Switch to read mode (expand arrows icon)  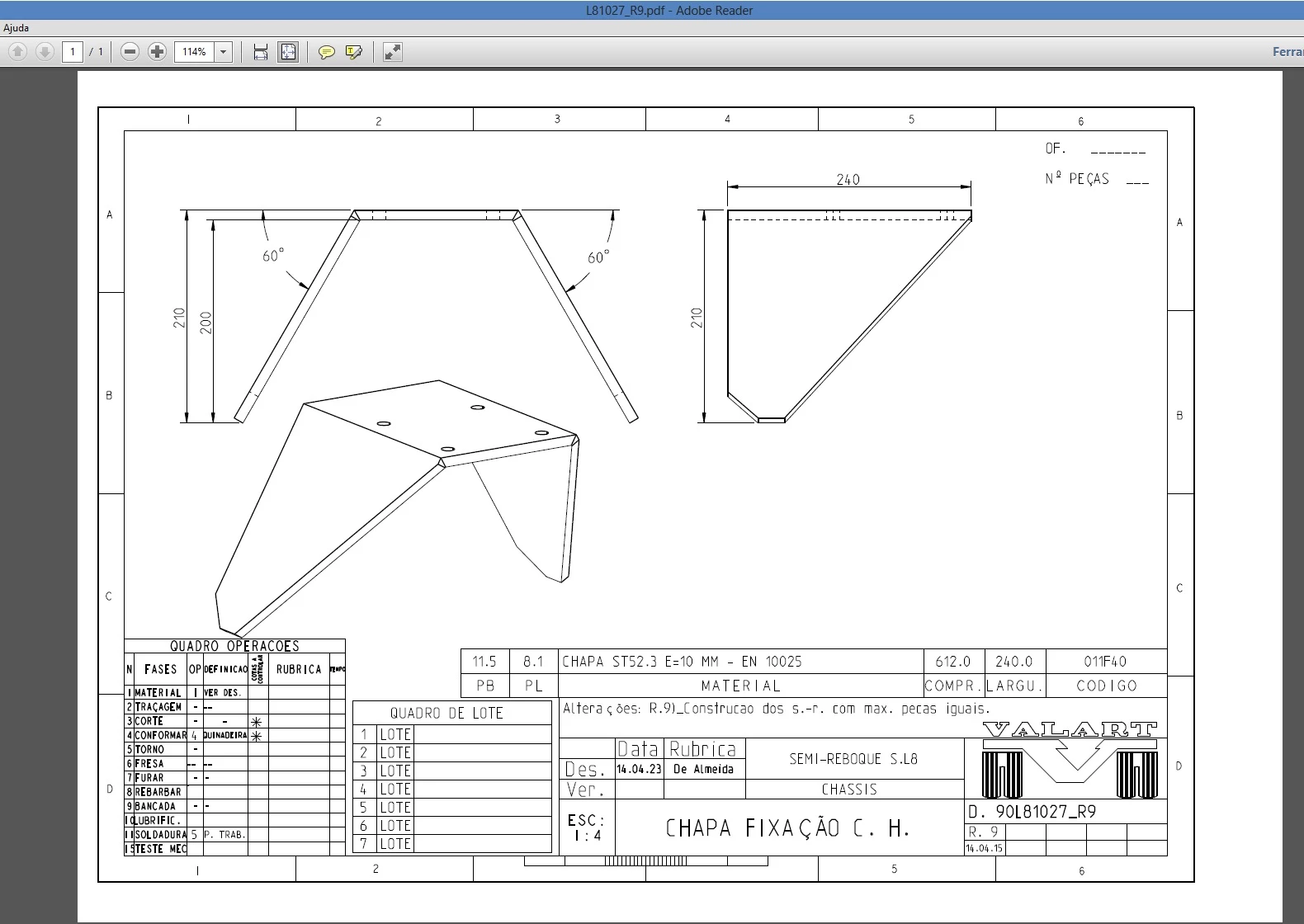393,52
